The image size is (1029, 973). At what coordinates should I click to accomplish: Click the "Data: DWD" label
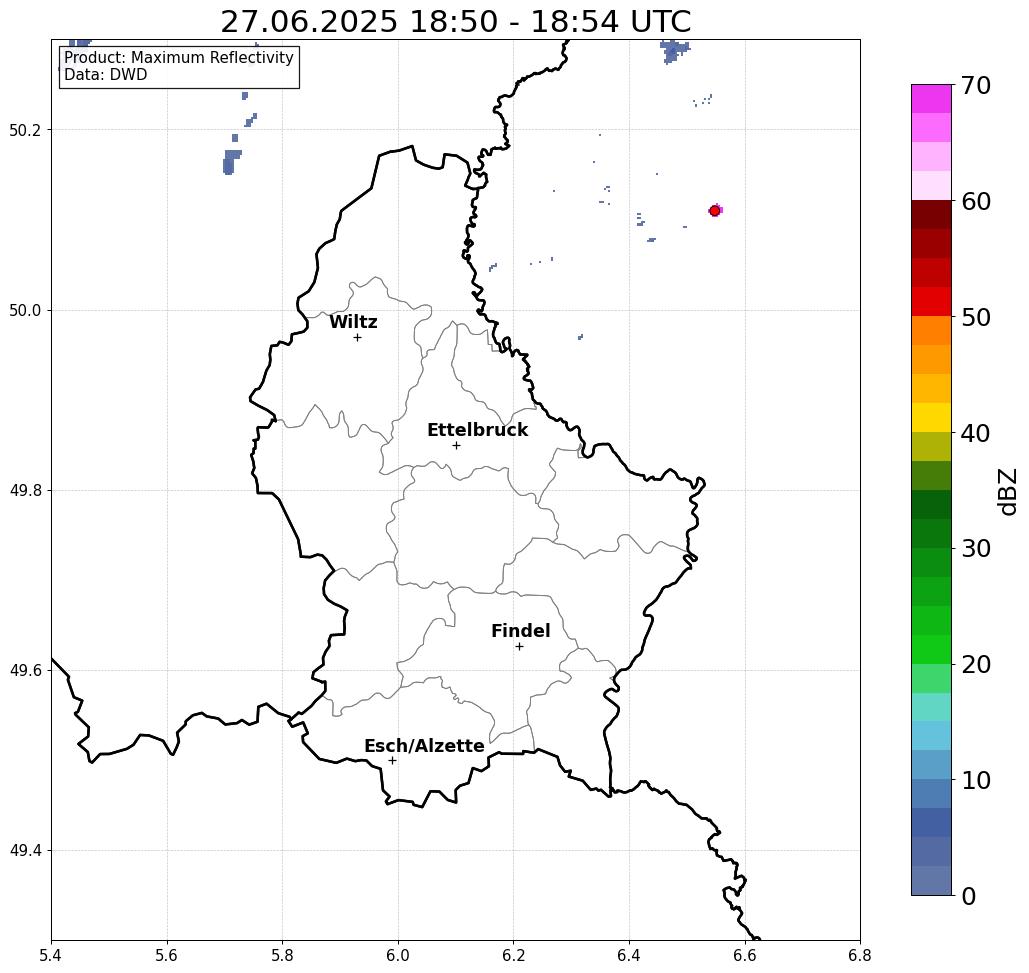(x=106, y=75)
